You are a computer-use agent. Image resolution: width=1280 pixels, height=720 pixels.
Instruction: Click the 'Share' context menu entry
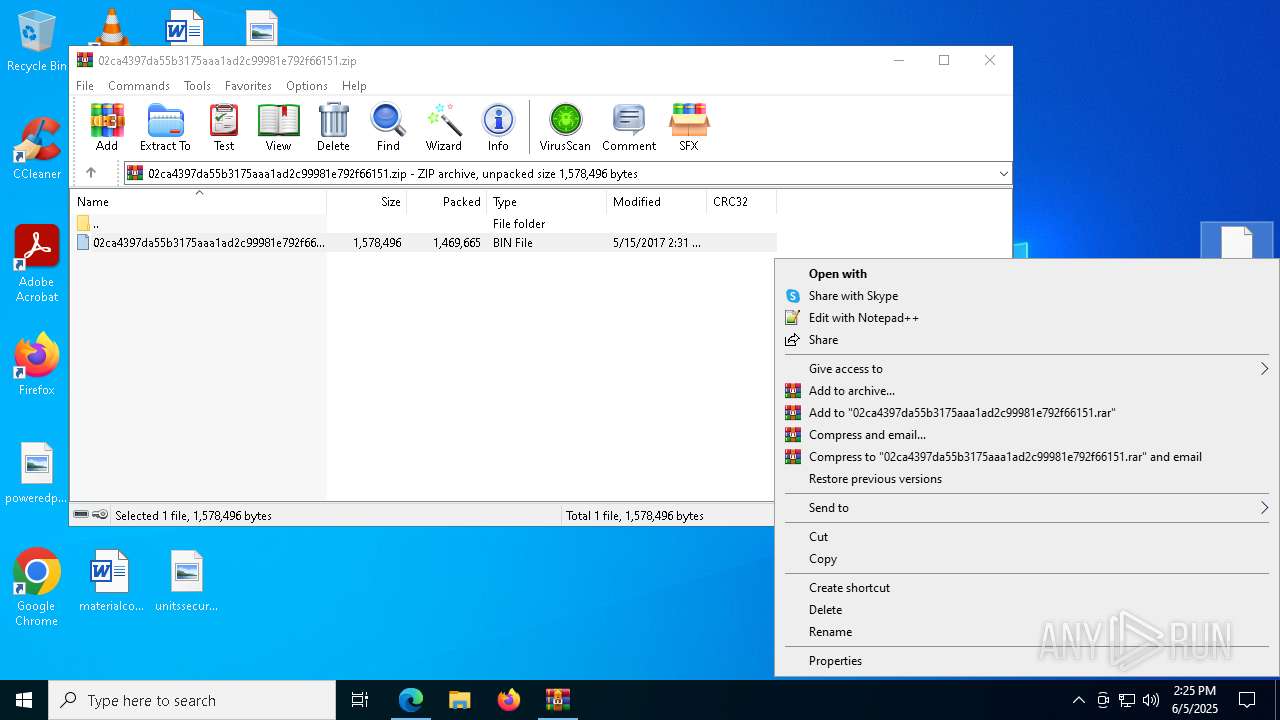point(1026,340)
